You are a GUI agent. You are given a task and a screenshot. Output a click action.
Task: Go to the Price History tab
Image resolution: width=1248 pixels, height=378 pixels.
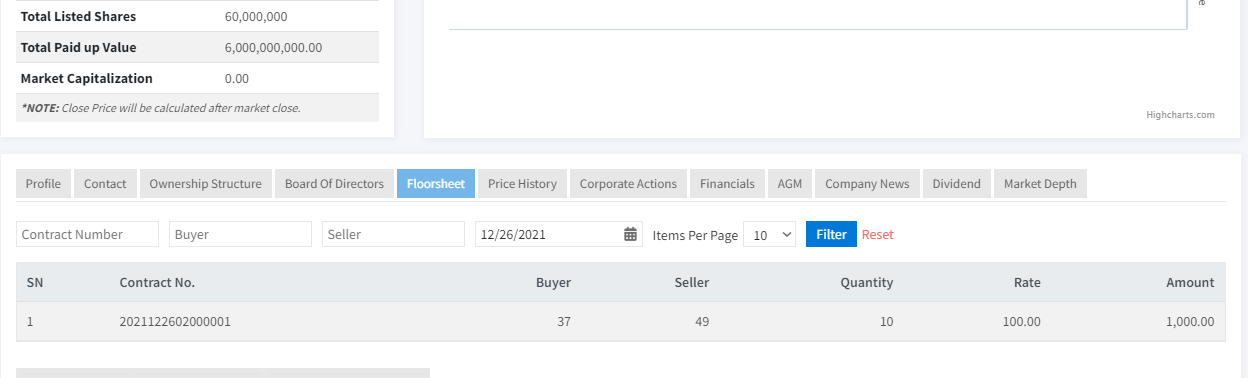tap(522, 184)
